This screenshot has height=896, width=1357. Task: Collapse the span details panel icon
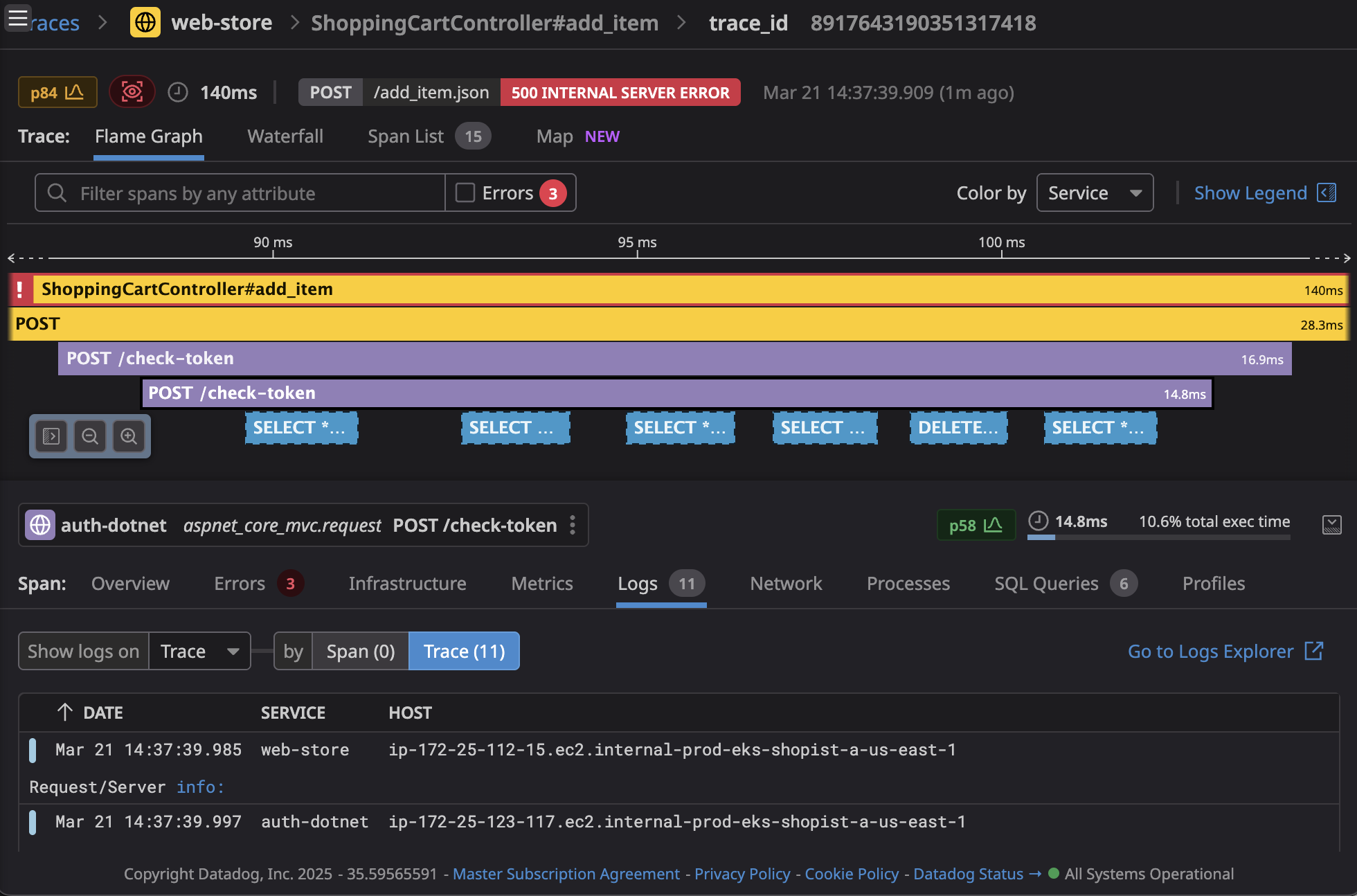(1333, 525)
